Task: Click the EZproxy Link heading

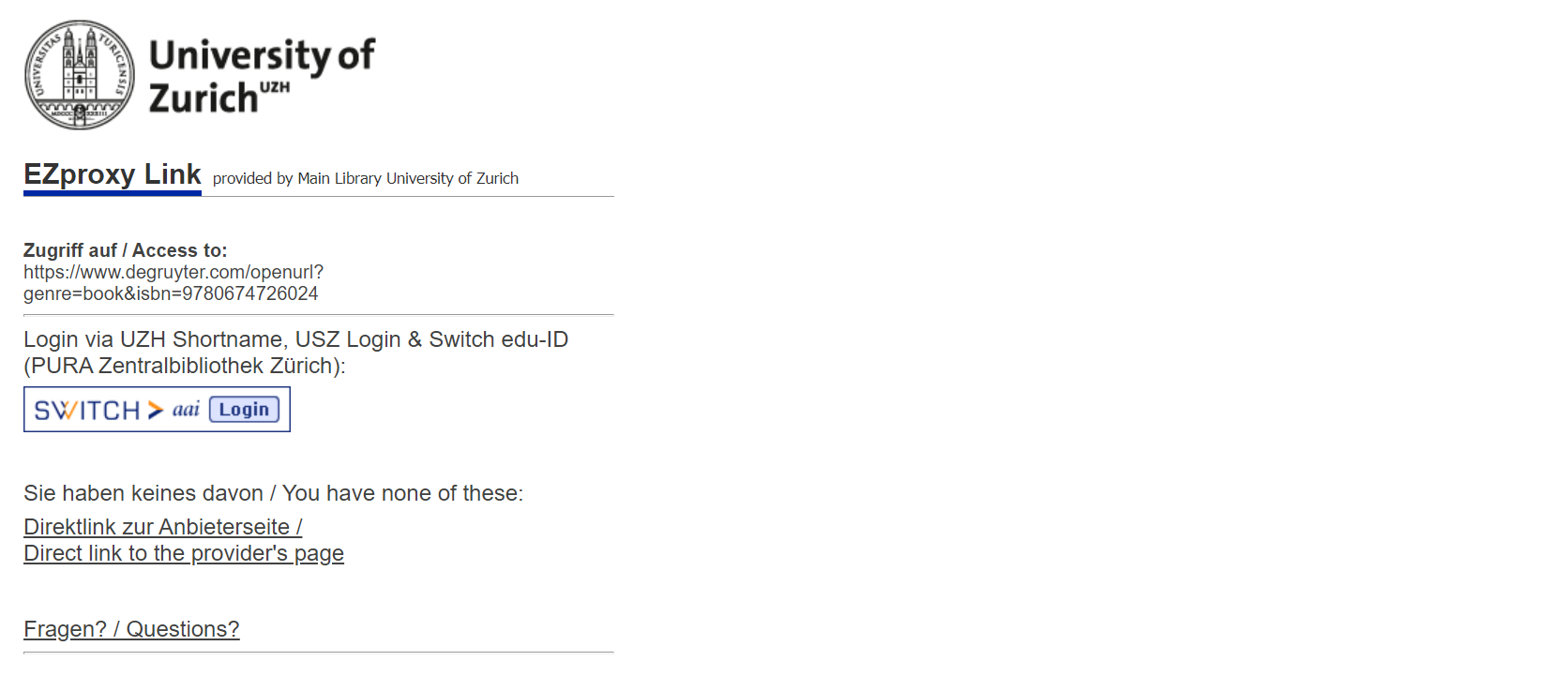Action: (x=113, y=174)
